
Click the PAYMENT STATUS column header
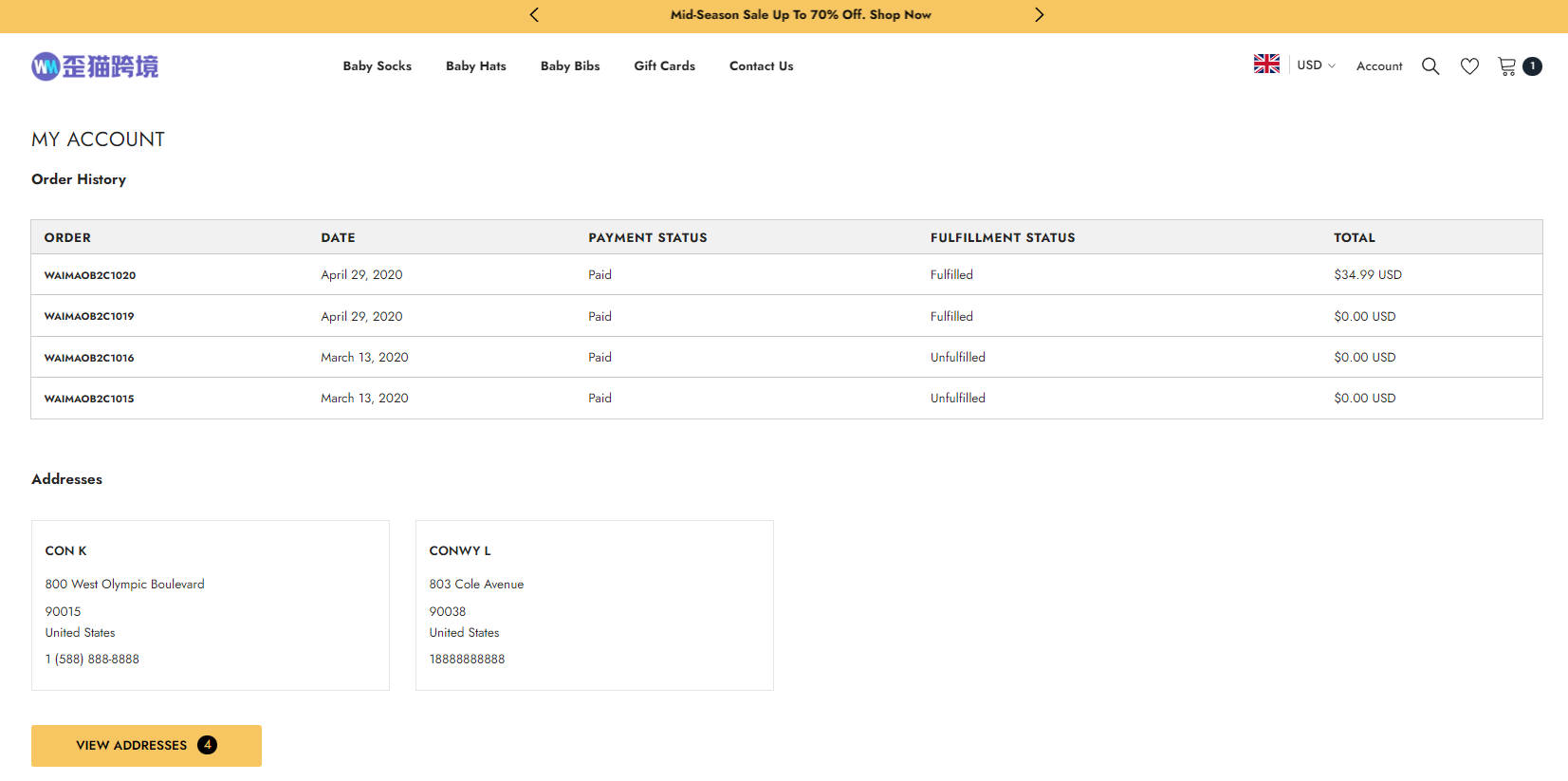(648, 237)
